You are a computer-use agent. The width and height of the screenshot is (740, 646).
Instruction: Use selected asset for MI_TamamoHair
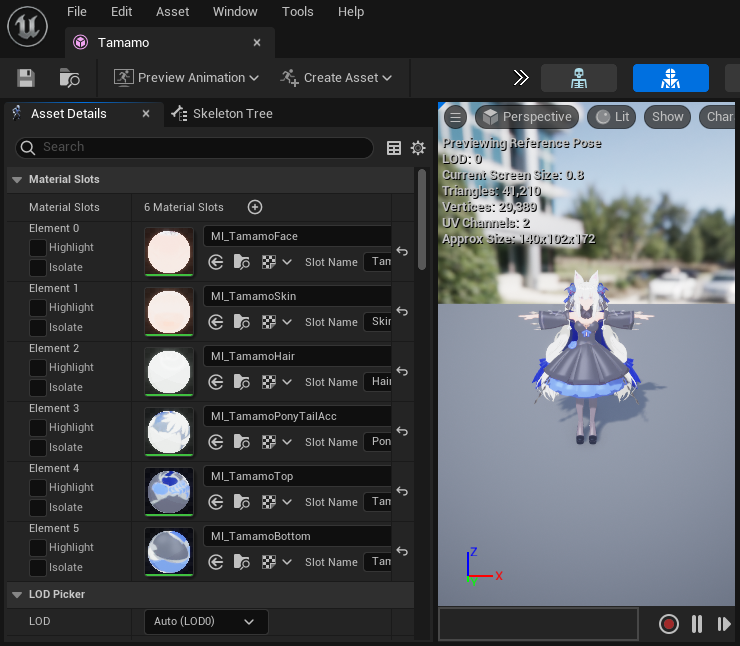(216, 382)
